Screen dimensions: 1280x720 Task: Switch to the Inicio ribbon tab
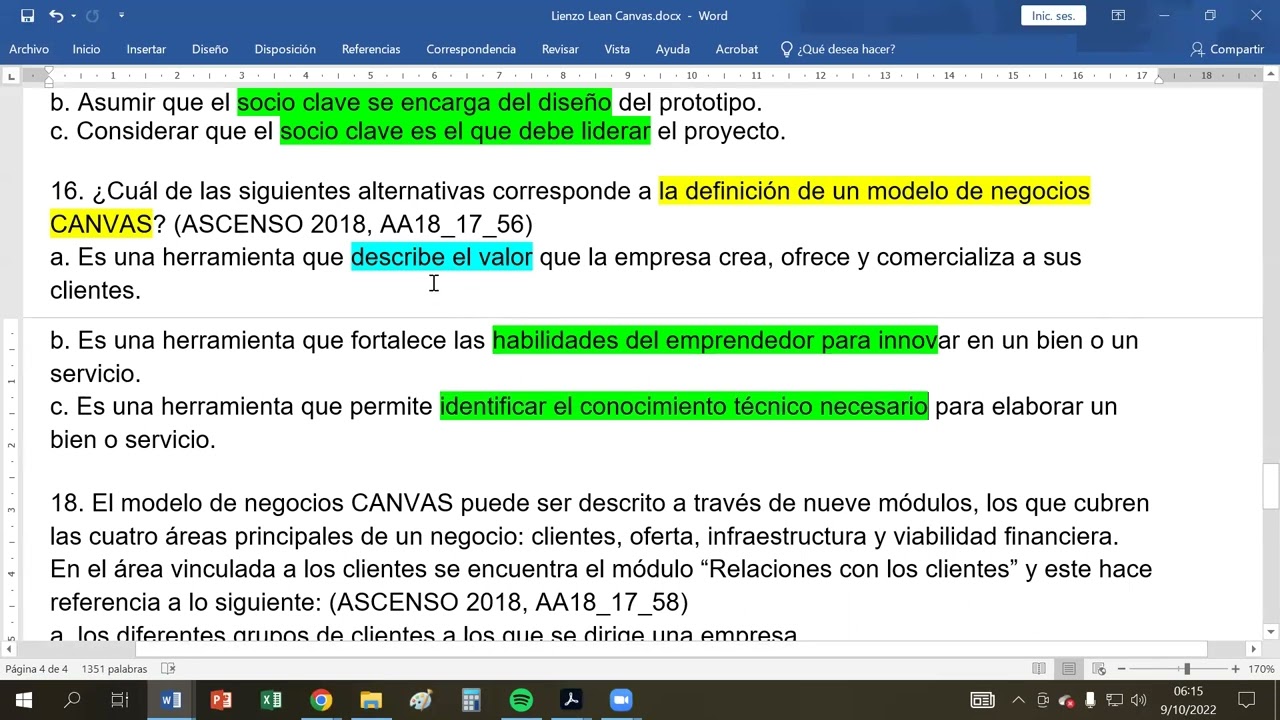point(86,49)
